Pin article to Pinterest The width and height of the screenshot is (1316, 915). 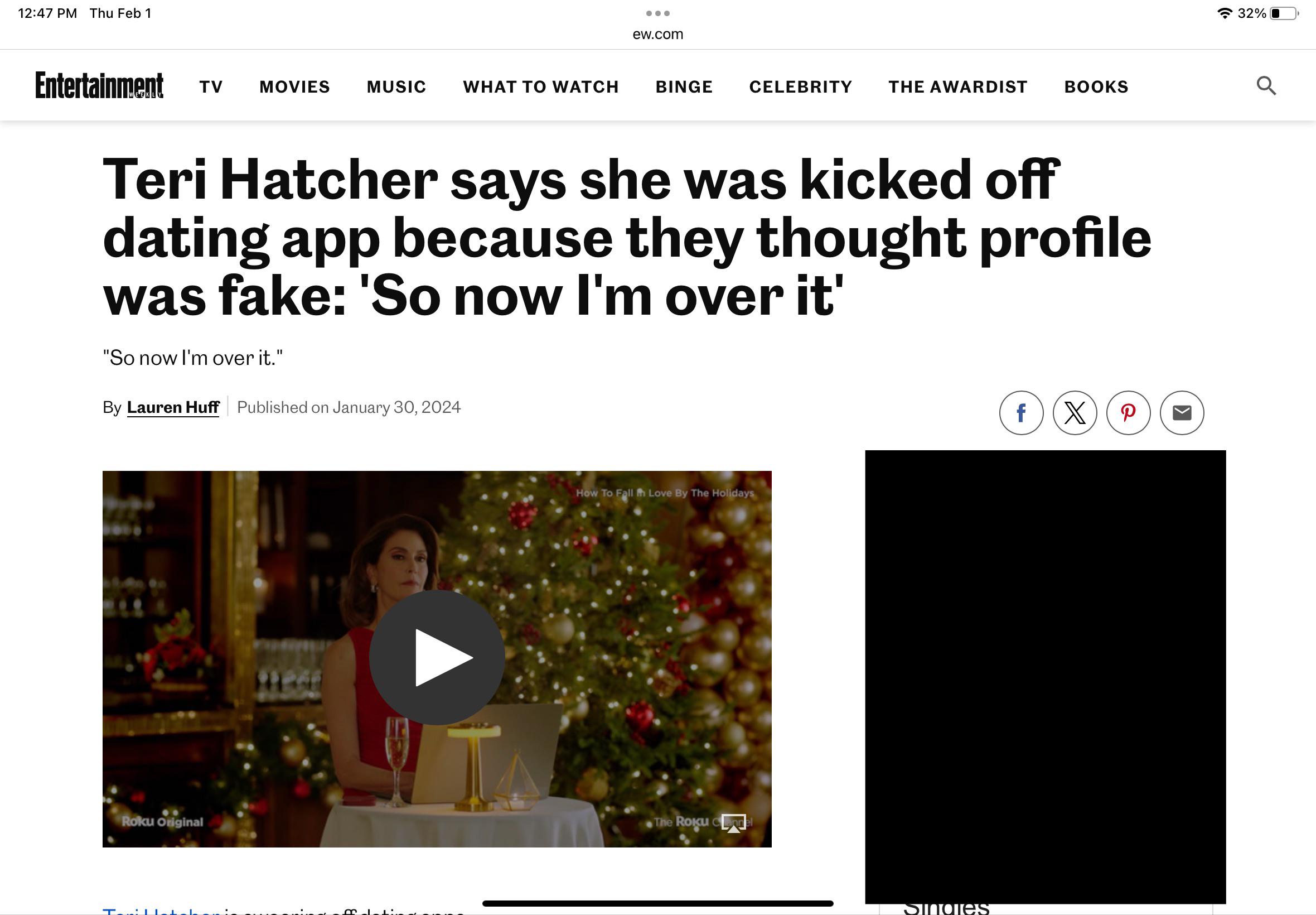pos(1128,413)
